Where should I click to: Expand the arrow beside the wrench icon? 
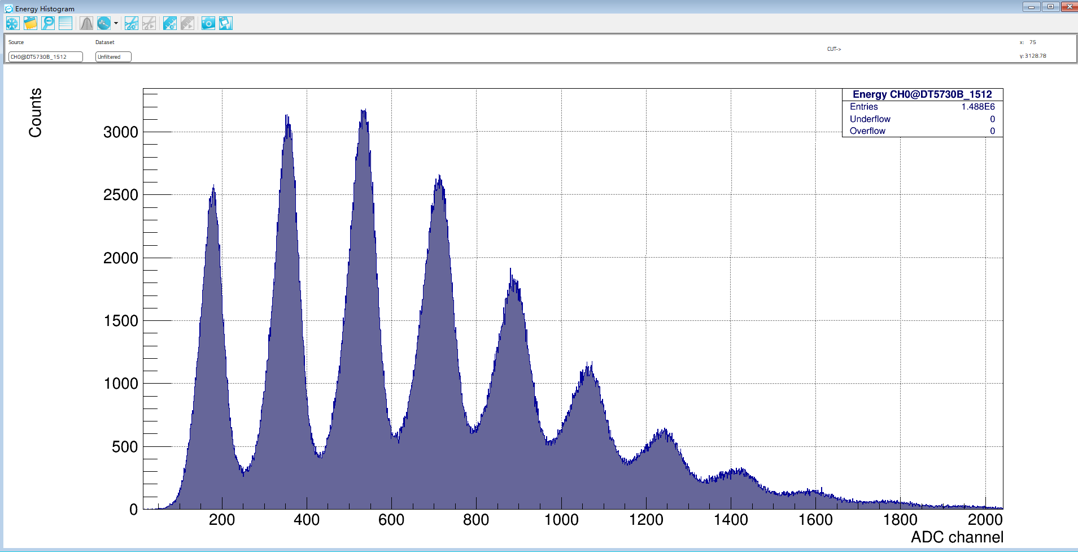116,23
